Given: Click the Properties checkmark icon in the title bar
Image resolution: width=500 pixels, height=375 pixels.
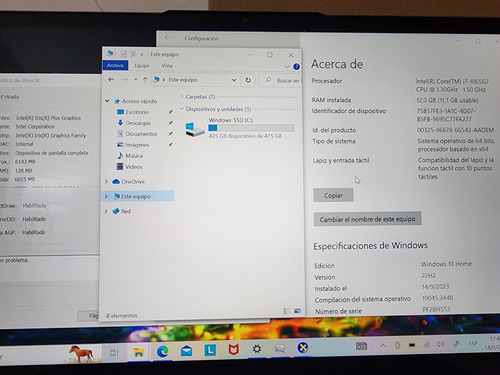Looking at the screenshot, I should point(123,54).
